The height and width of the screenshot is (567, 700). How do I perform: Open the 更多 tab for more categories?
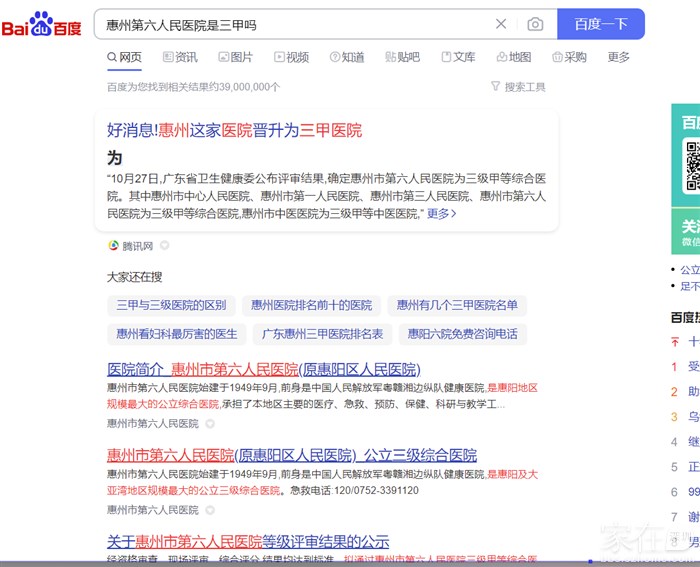tap(618, 58)
